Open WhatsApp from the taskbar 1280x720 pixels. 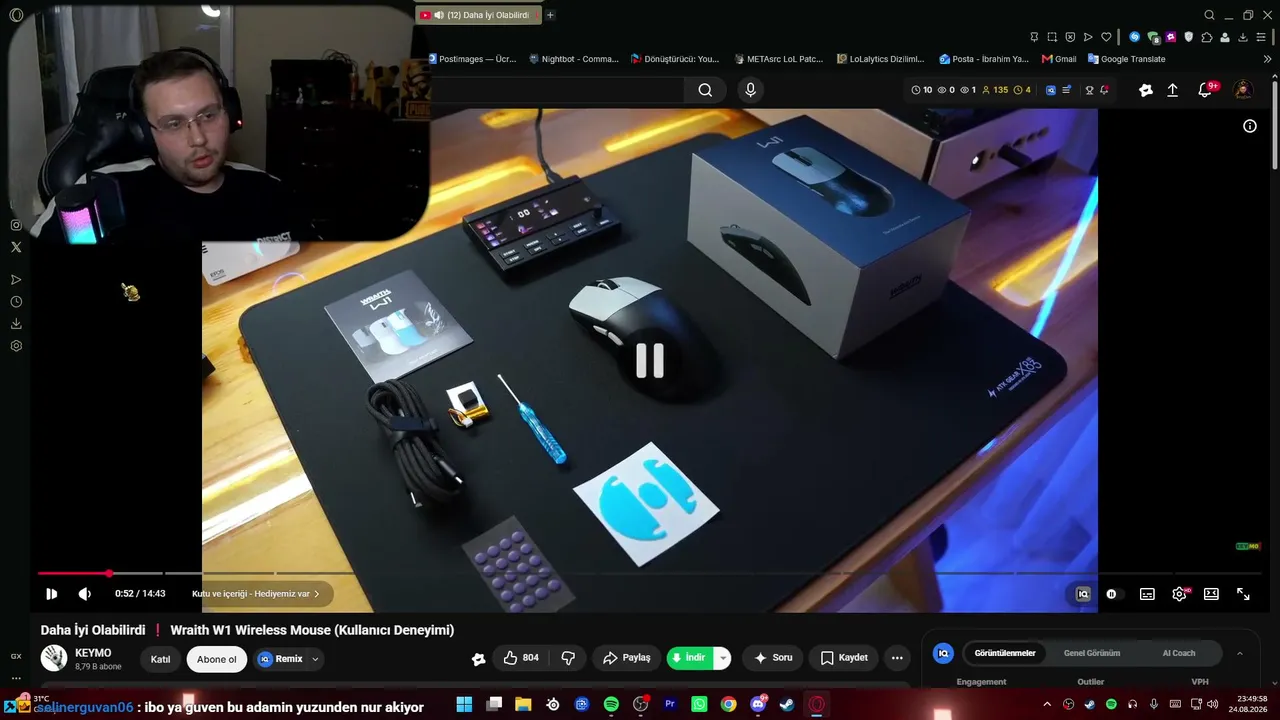(x=699, y=704)
